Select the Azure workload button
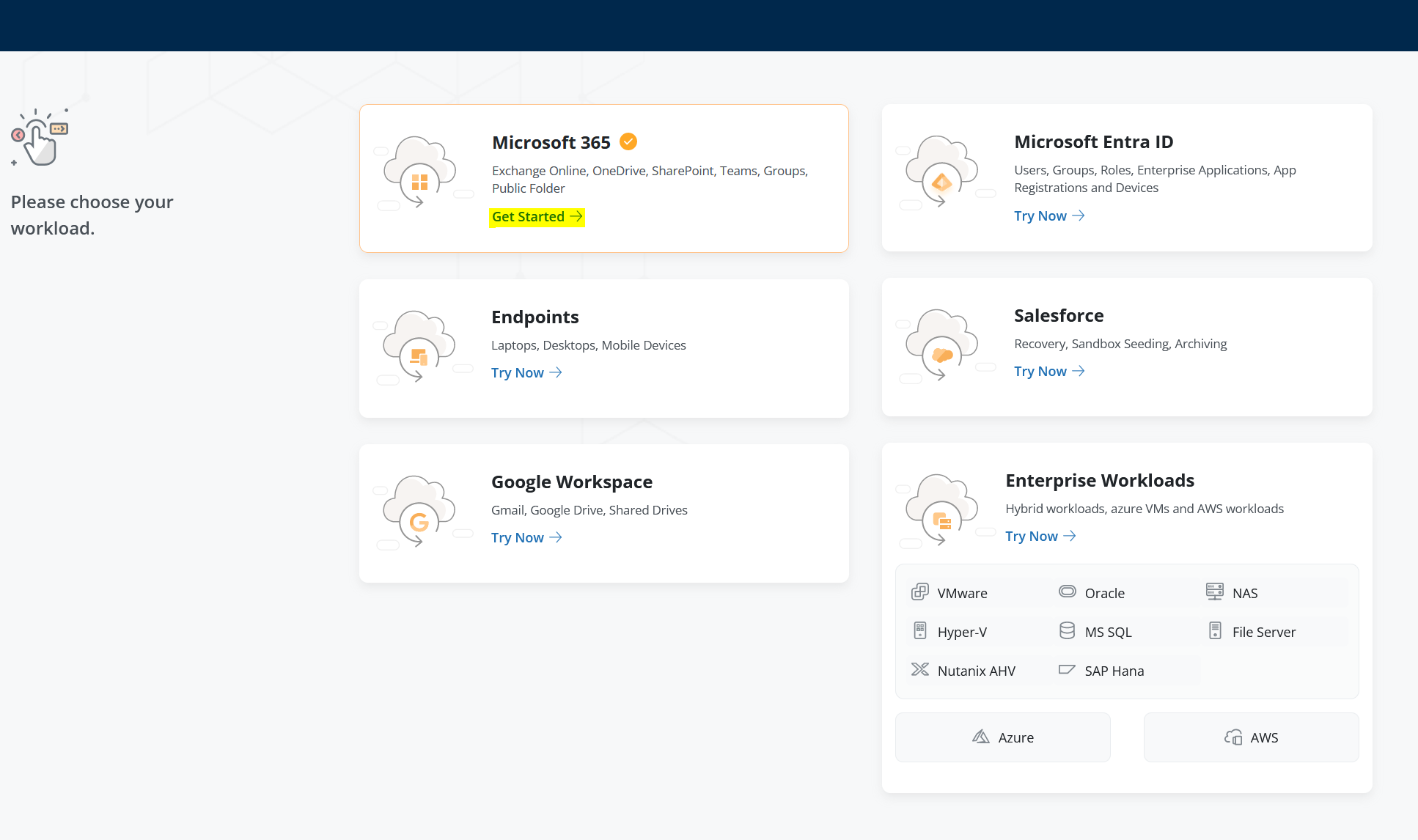 click(1002, 737)
